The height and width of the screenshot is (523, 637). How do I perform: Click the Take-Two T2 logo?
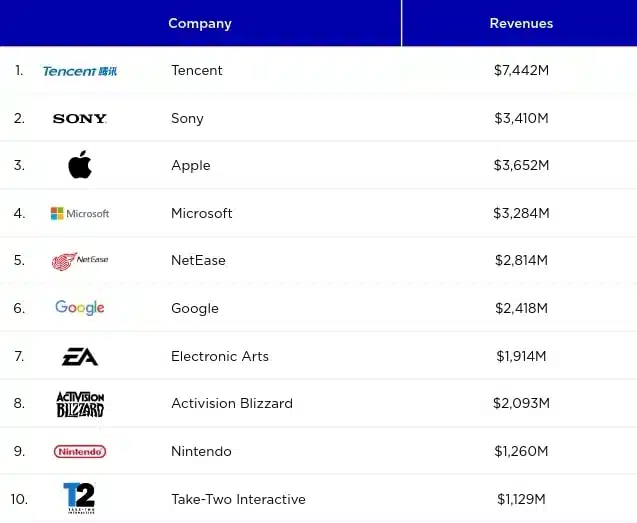pos(80,498)
